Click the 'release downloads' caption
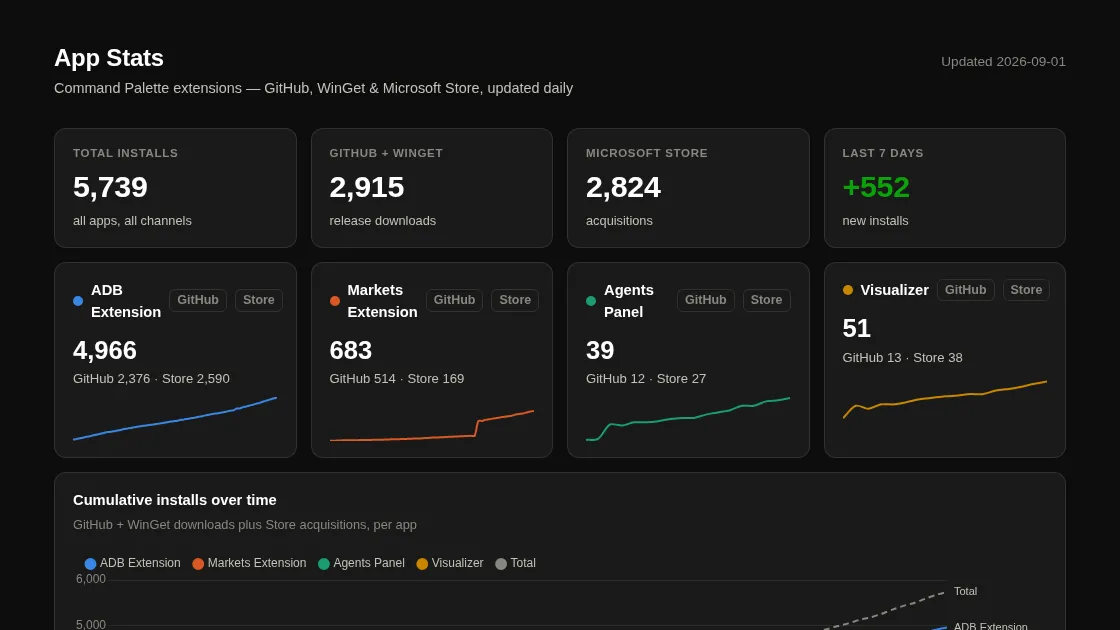Viewport: 1120px width, 630px height. pos(382,221)
